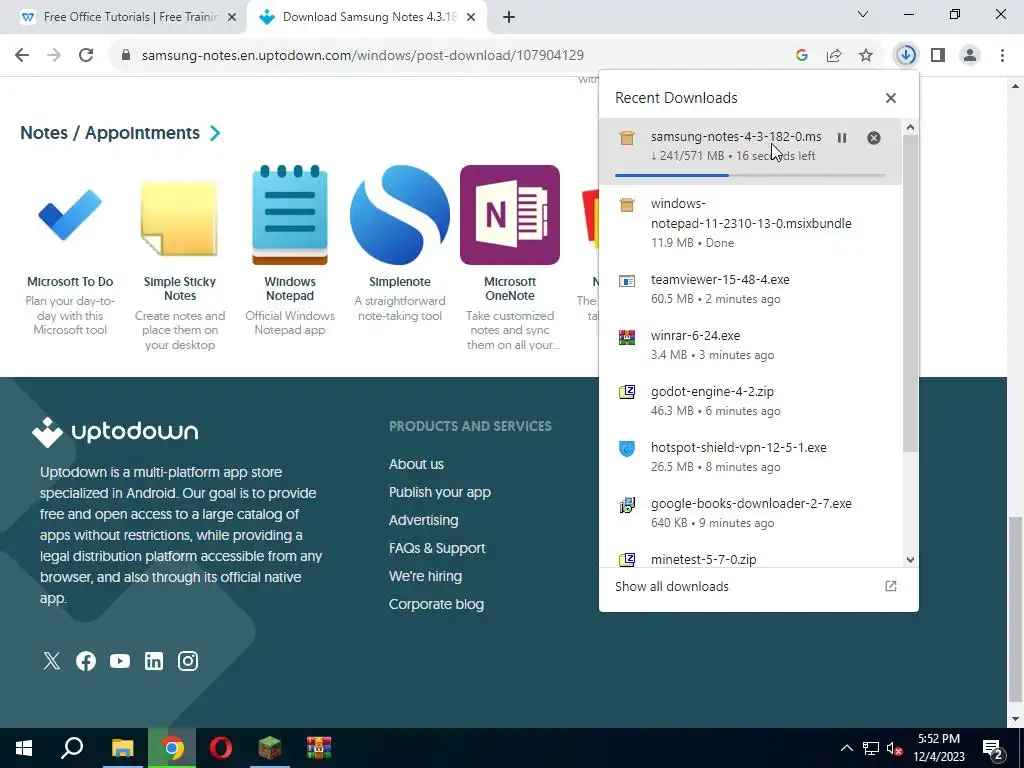This screenshot has width=1024, height=768.
Task: Open the About us link
Action: tap(416, 464)
